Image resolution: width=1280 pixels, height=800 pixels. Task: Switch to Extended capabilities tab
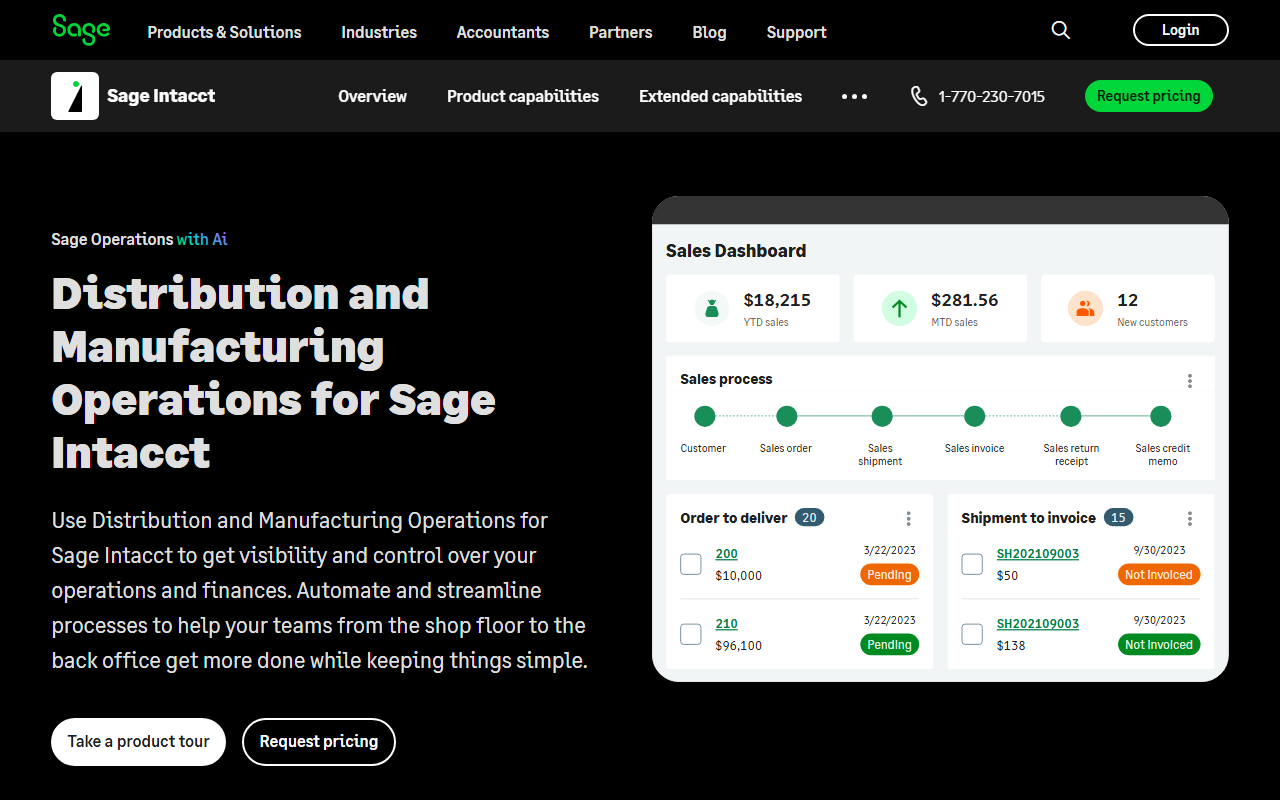720,96
